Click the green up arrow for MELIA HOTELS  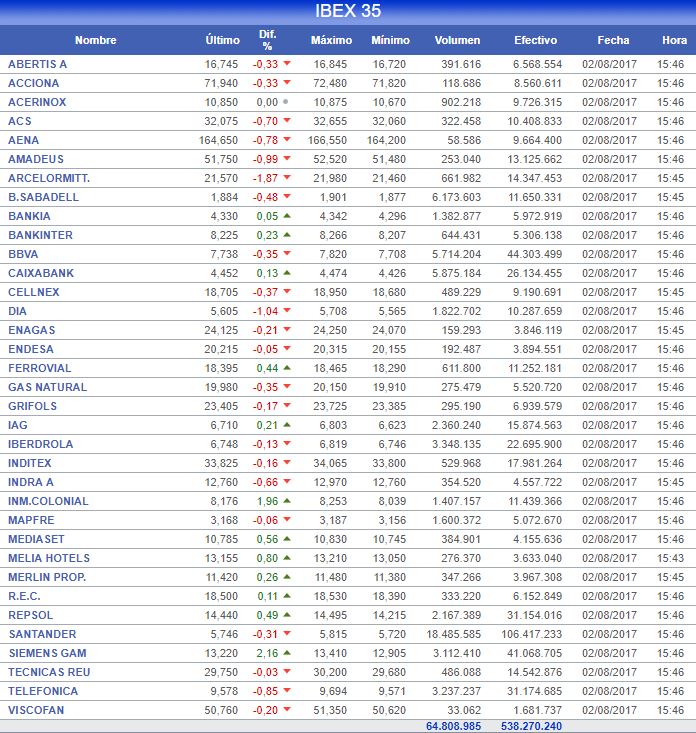point(287,558)
